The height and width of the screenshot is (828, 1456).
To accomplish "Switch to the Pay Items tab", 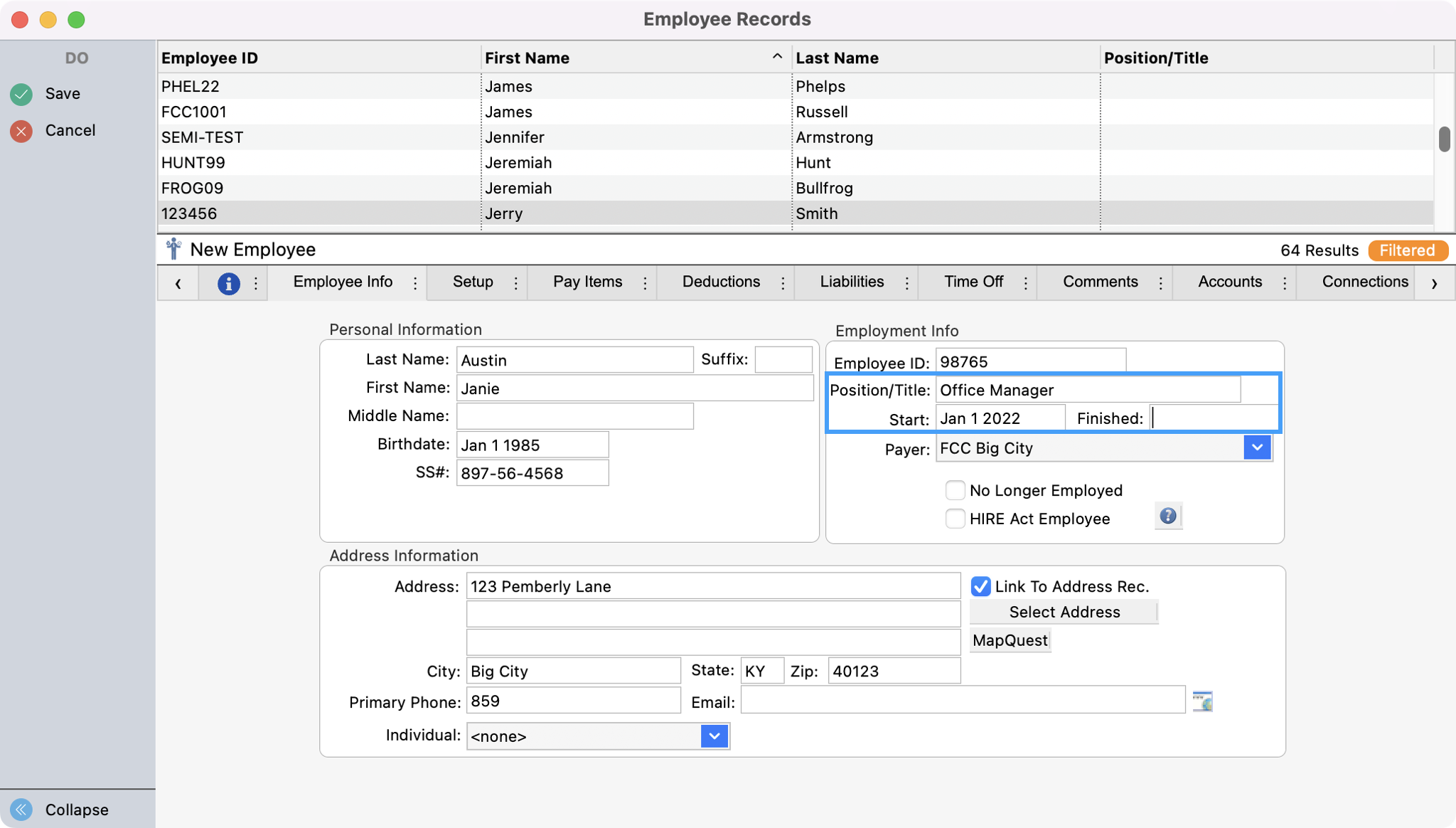I will pyautogui.click(x=587, y=282).
